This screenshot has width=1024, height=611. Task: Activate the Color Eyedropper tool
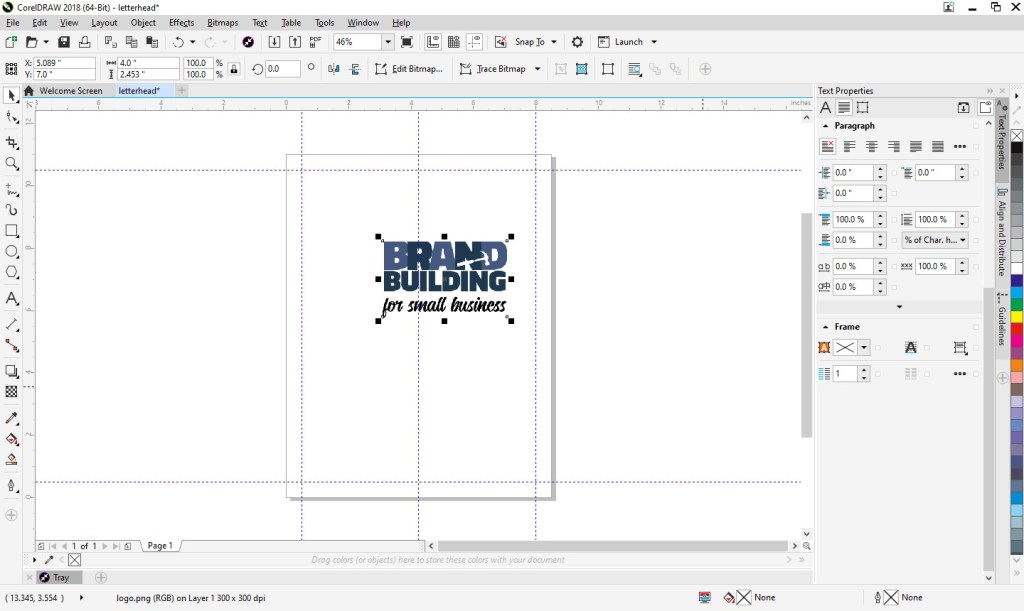click(x=12, y=418)
